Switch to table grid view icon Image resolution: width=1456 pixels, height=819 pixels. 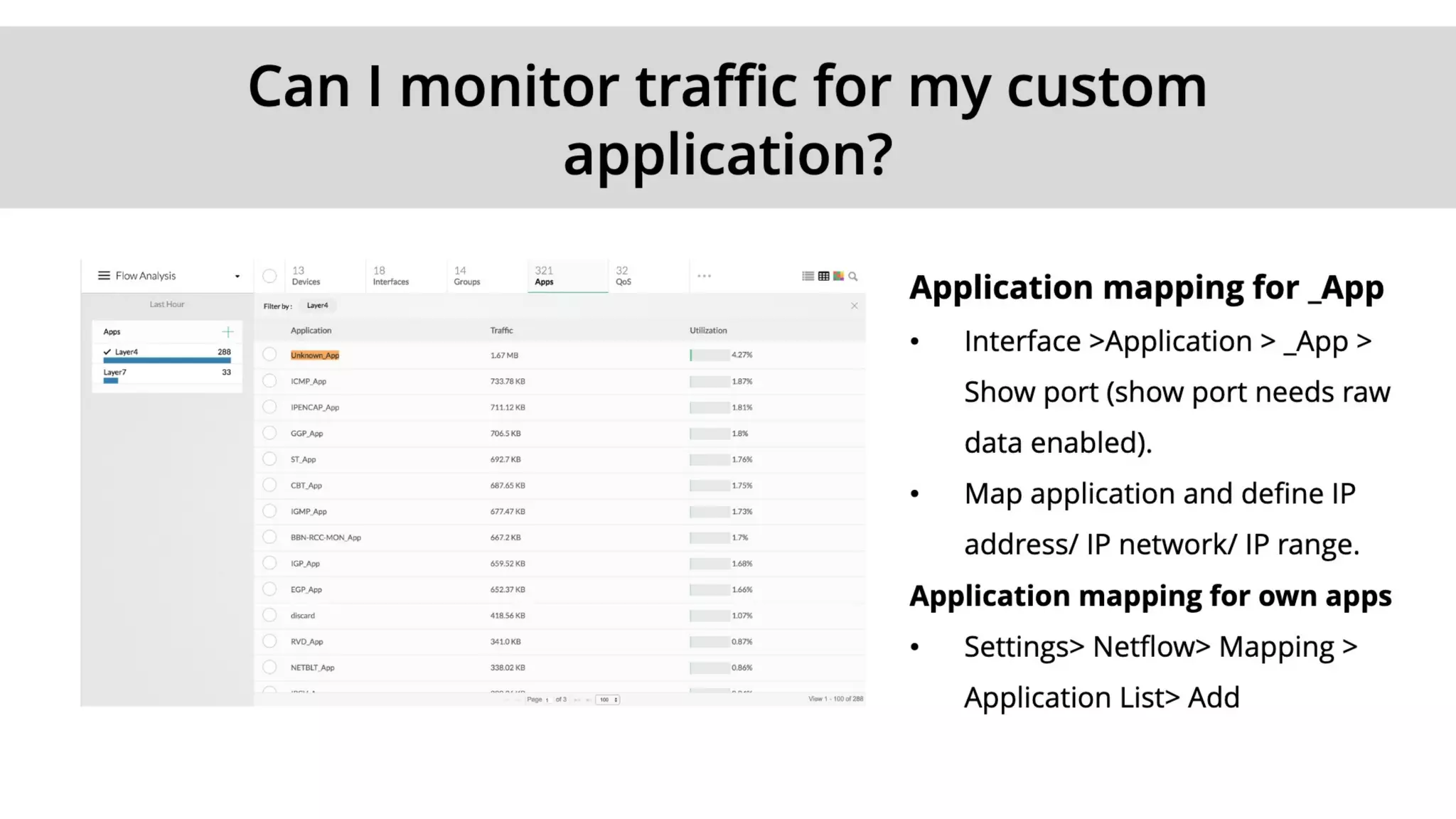click(x=823, y=276)
